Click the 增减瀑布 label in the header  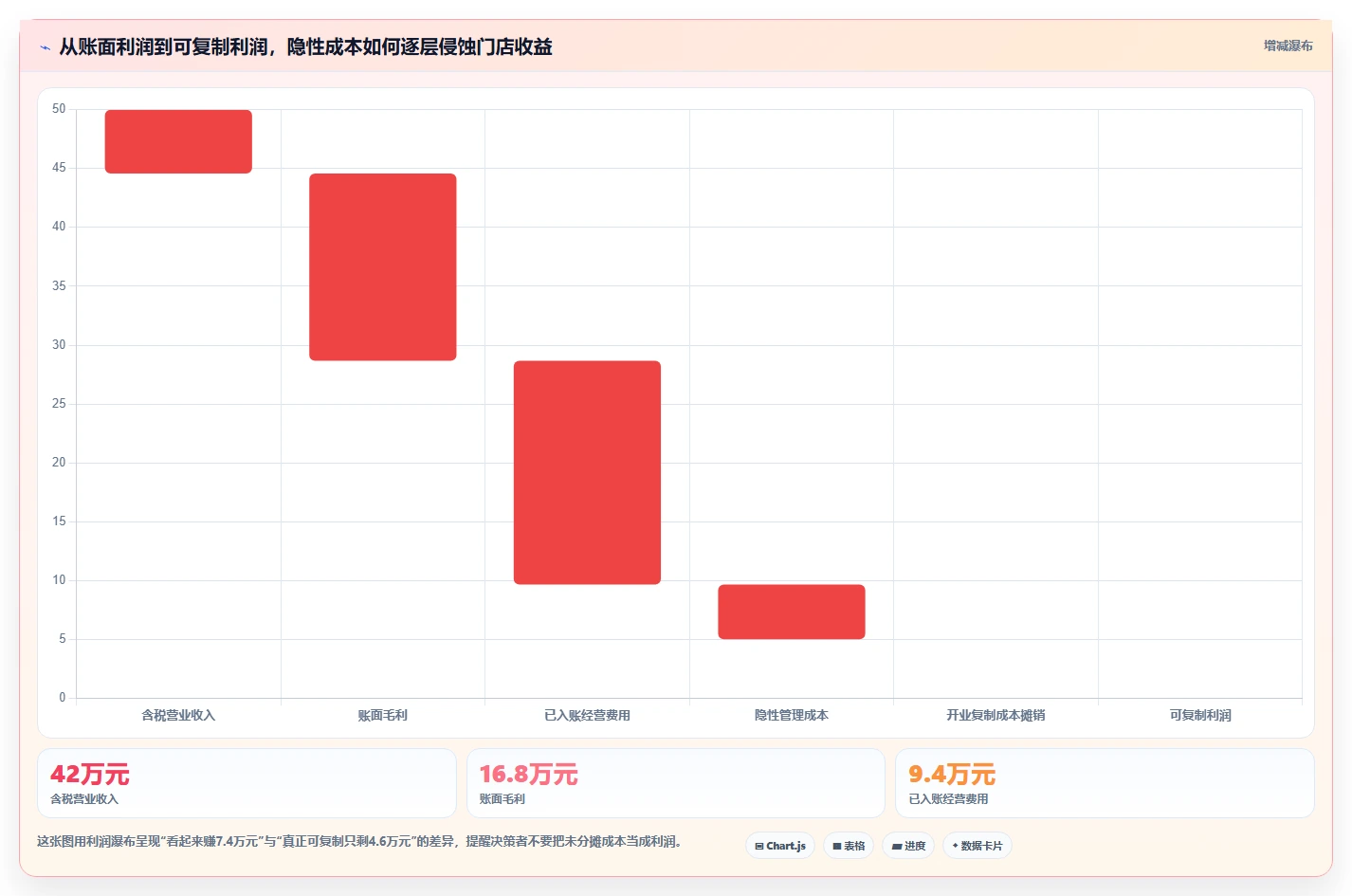point(1288,46)
